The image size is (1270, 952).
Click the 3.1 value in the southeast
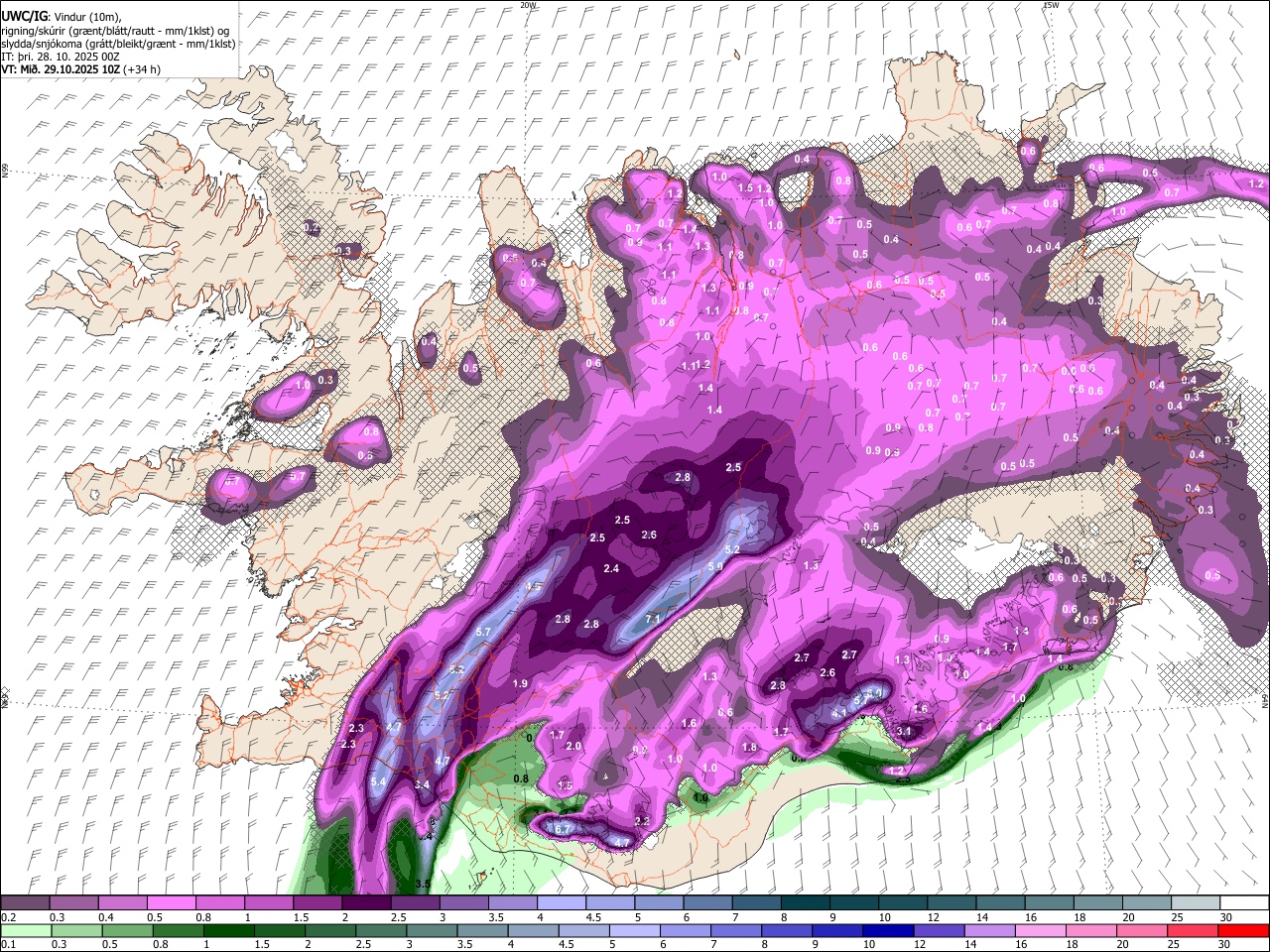904,731
